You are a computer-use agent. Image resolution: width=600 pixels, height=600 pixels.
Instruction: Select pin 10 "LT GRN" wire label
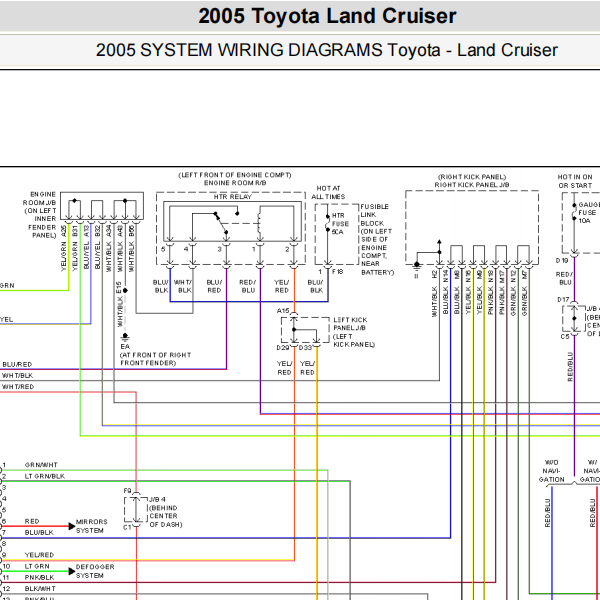pyautogui.click(x=37, y=566)
